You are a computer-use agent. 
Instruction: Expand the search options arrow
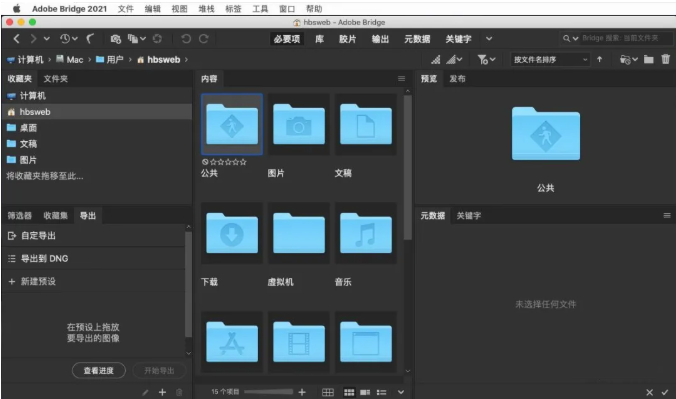[575, 38]
